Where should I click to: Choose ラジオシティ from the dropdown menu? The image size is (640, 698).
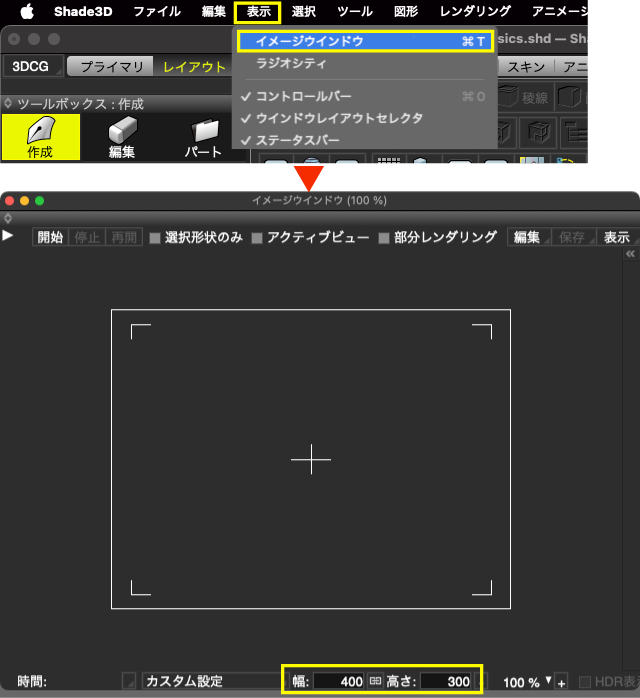pyautogui.click(x=365, y=64)
